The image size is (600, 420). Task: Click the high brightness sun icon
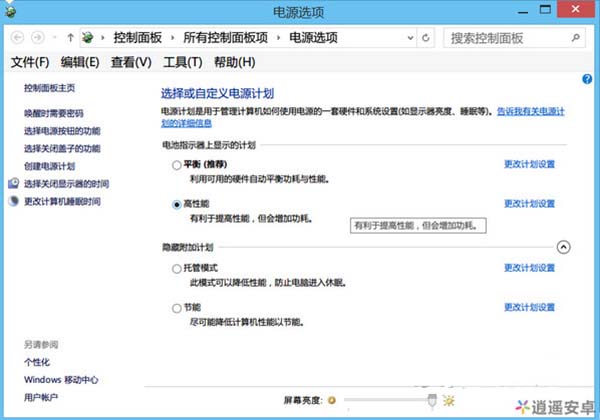pos(448,400)
